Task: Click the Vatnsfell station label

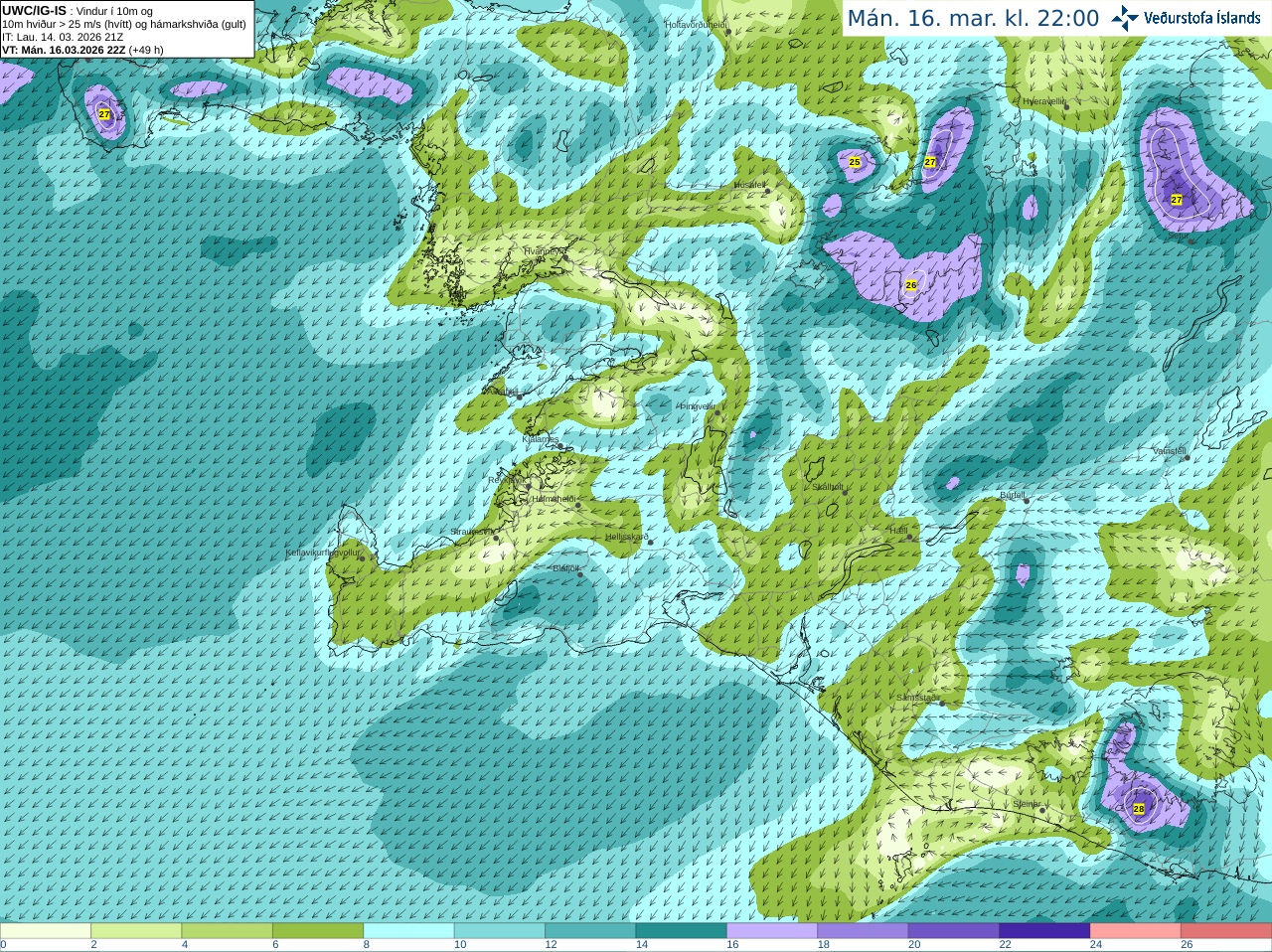Action: 1170,451
